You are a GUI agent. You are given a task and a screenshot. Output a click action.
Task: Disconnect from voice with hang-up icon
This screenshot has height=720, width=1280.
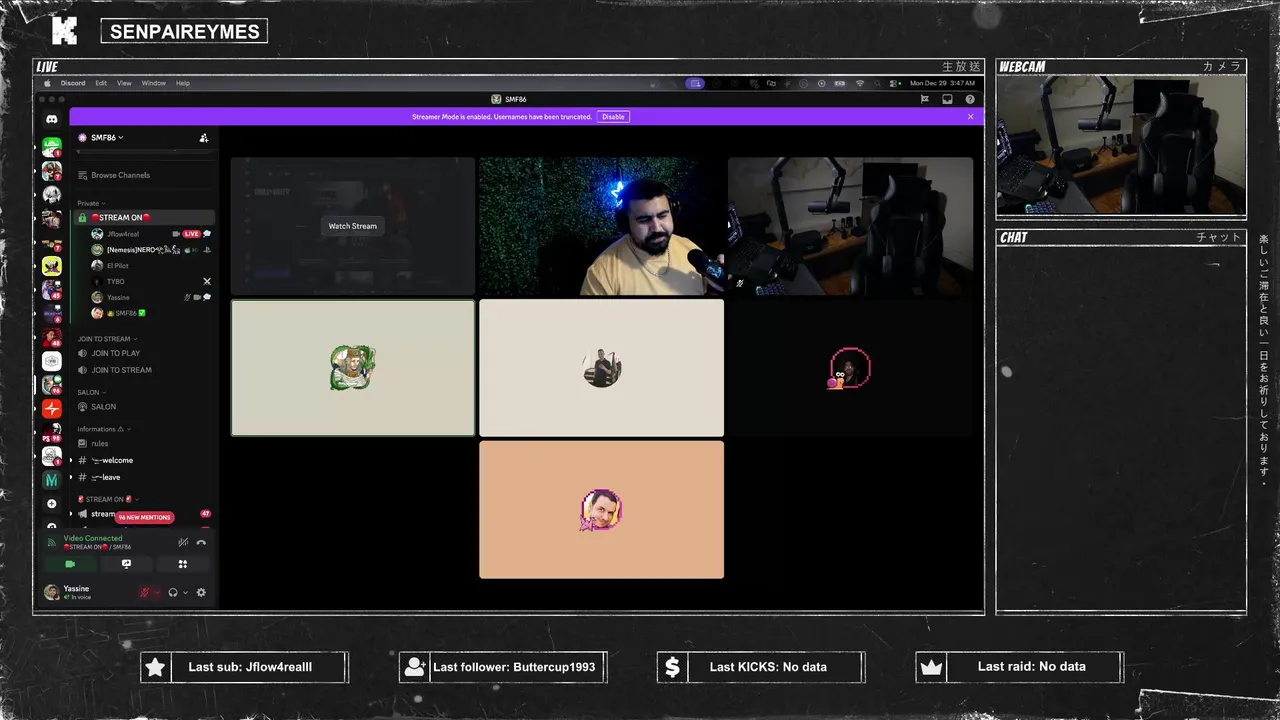(x=201, y=542)
